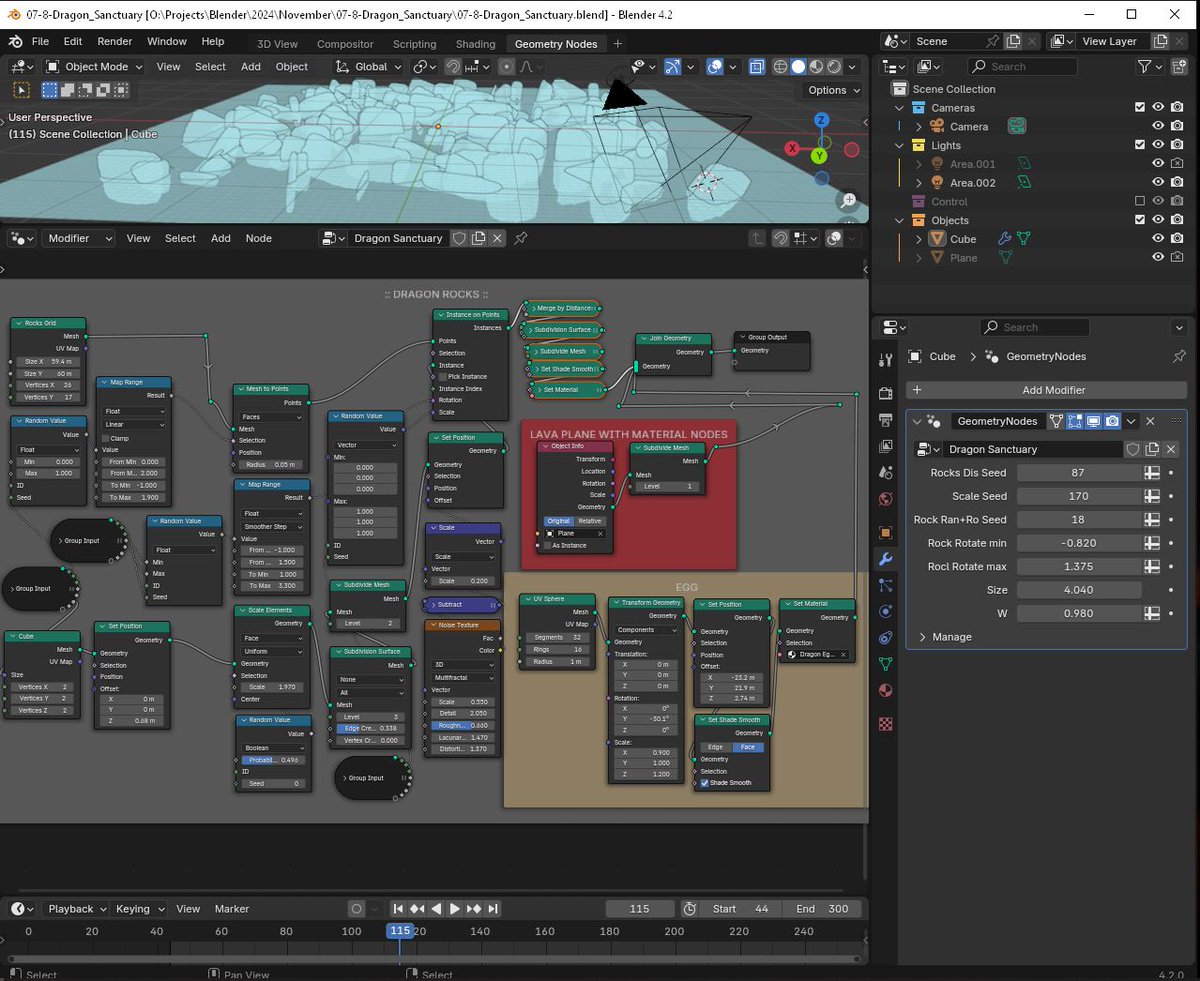Viewport: 1200px width, 981px height.
Task: Click the zoom magnifier gizmo in the viewport
Action: [x=849, y=199]
